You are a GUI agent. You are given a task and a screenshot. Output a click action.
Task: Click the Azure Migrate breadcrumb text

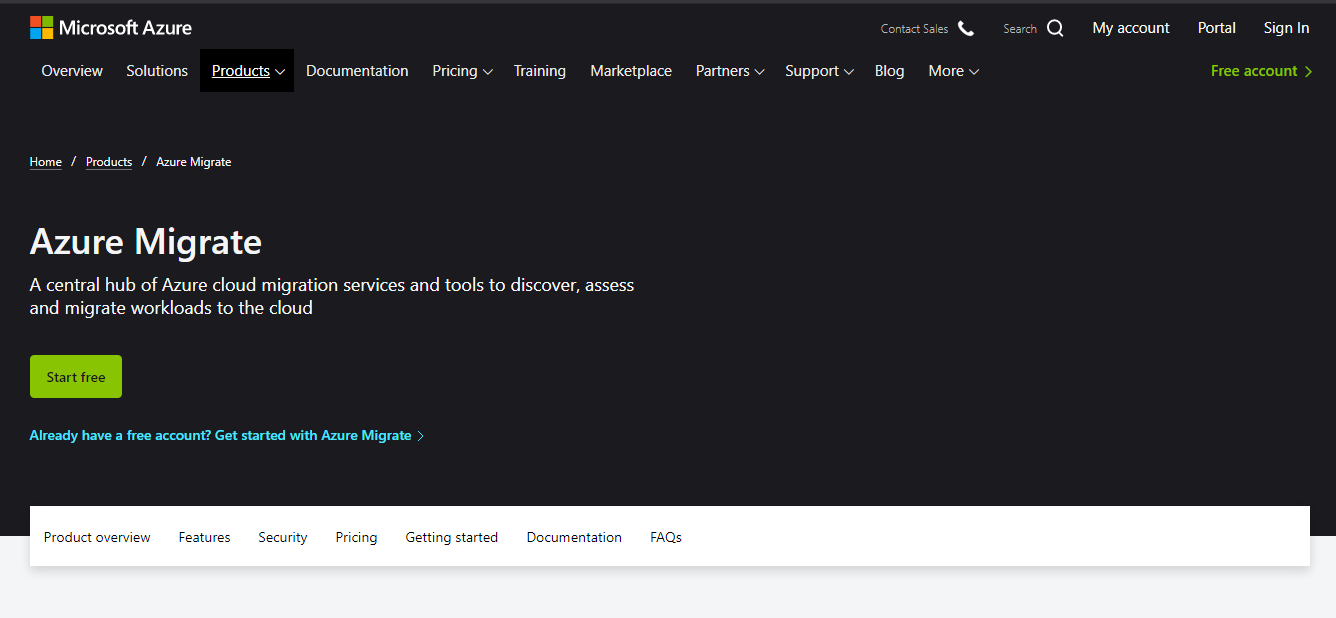coord(194,162)
